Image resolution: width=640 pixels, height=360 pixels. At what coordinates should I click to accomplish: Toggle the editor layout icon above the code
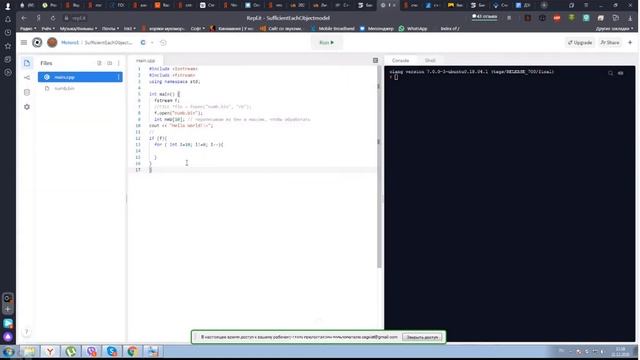[x=376, y=60]
